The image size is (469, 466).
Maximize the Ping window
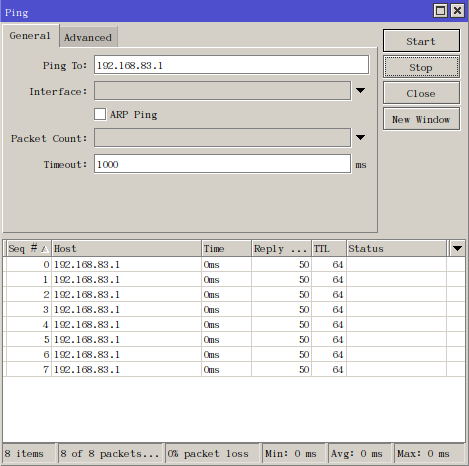click(x=440, y=11)
